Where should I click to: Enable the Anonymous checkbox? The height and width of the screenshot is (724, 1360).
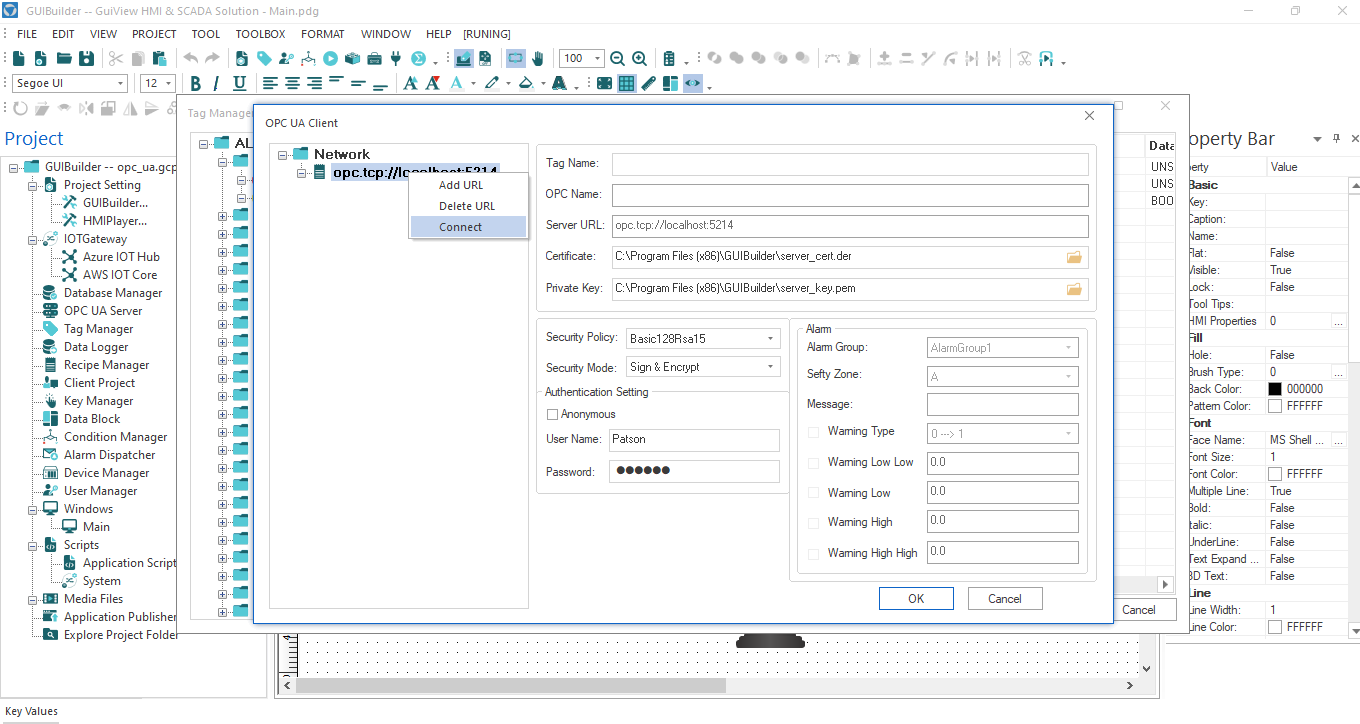click(x=552, y=414)
